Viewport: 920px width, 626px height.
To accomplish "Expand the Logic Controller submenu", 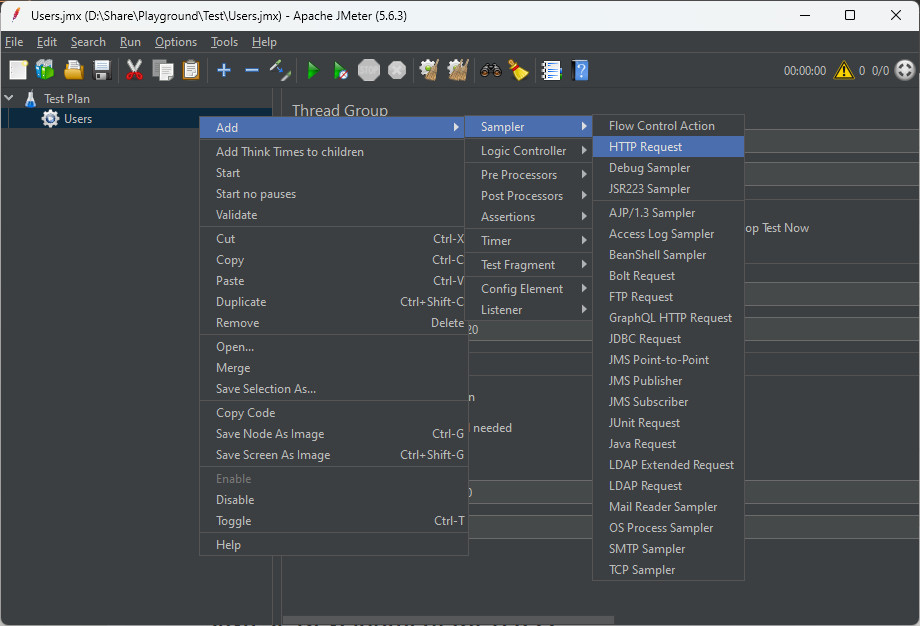I will click(x=528, y=151).
